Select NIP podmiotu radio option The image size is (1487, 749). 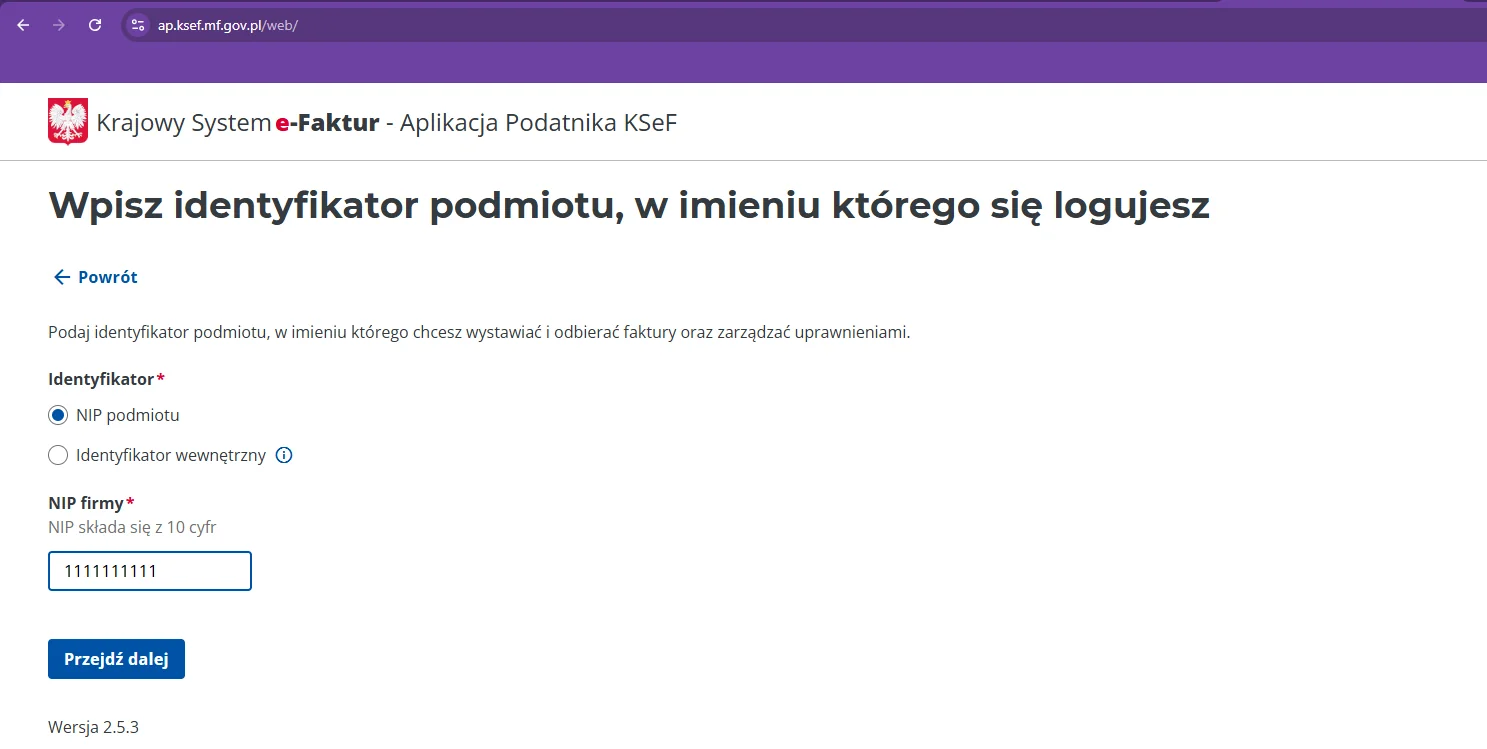58,415
